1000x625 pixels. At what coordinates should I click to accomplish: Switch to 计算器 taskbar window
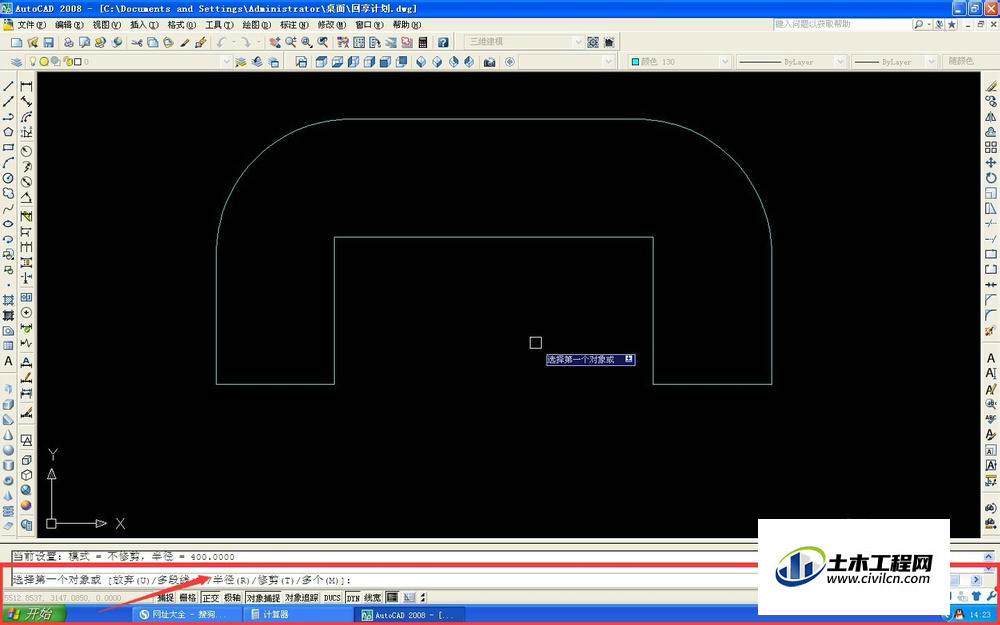click(297, 614)
